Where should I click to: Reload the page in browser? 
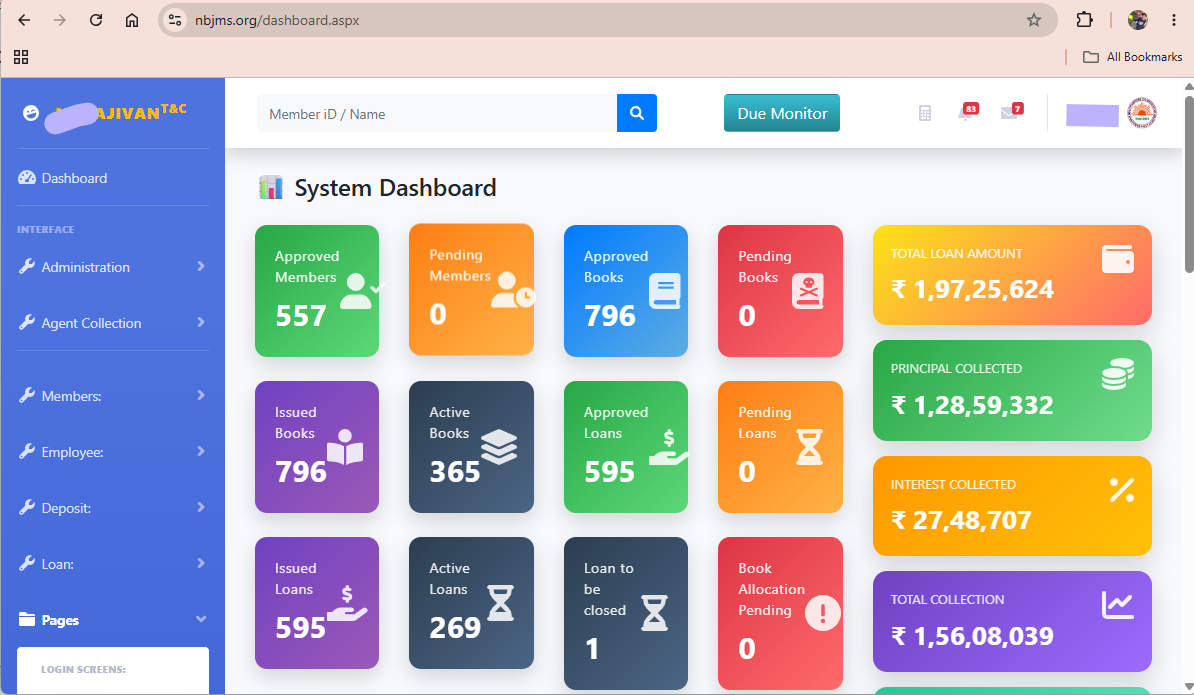point(96,20)
